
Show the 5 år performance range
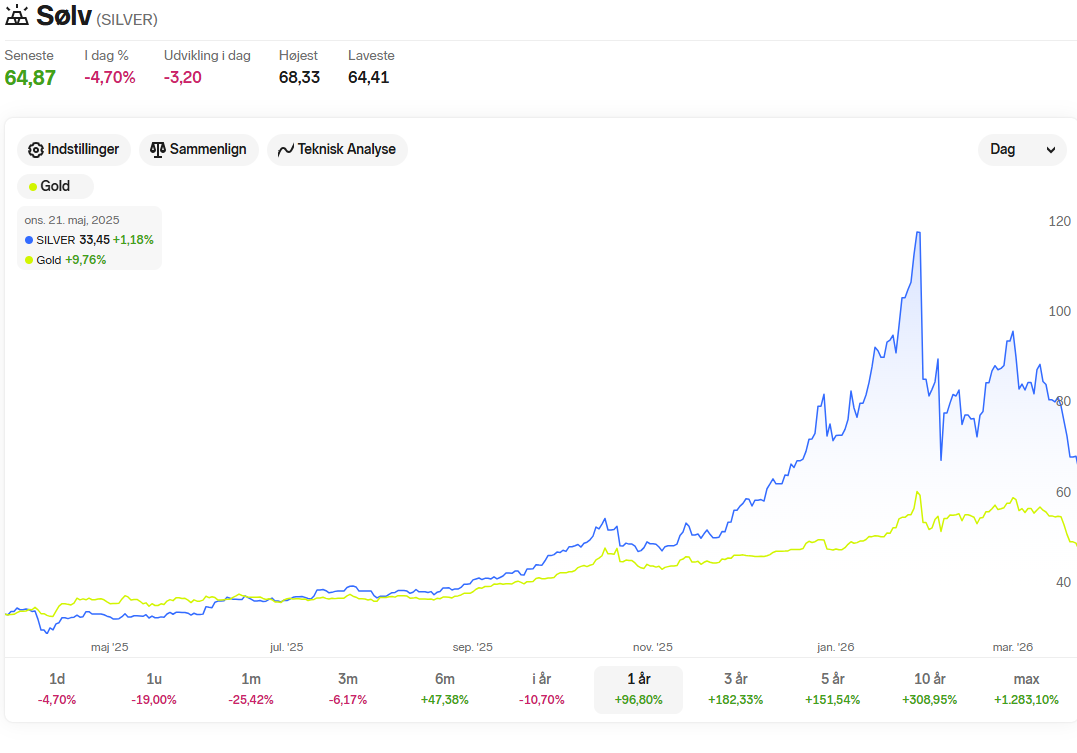pos(832,689)
